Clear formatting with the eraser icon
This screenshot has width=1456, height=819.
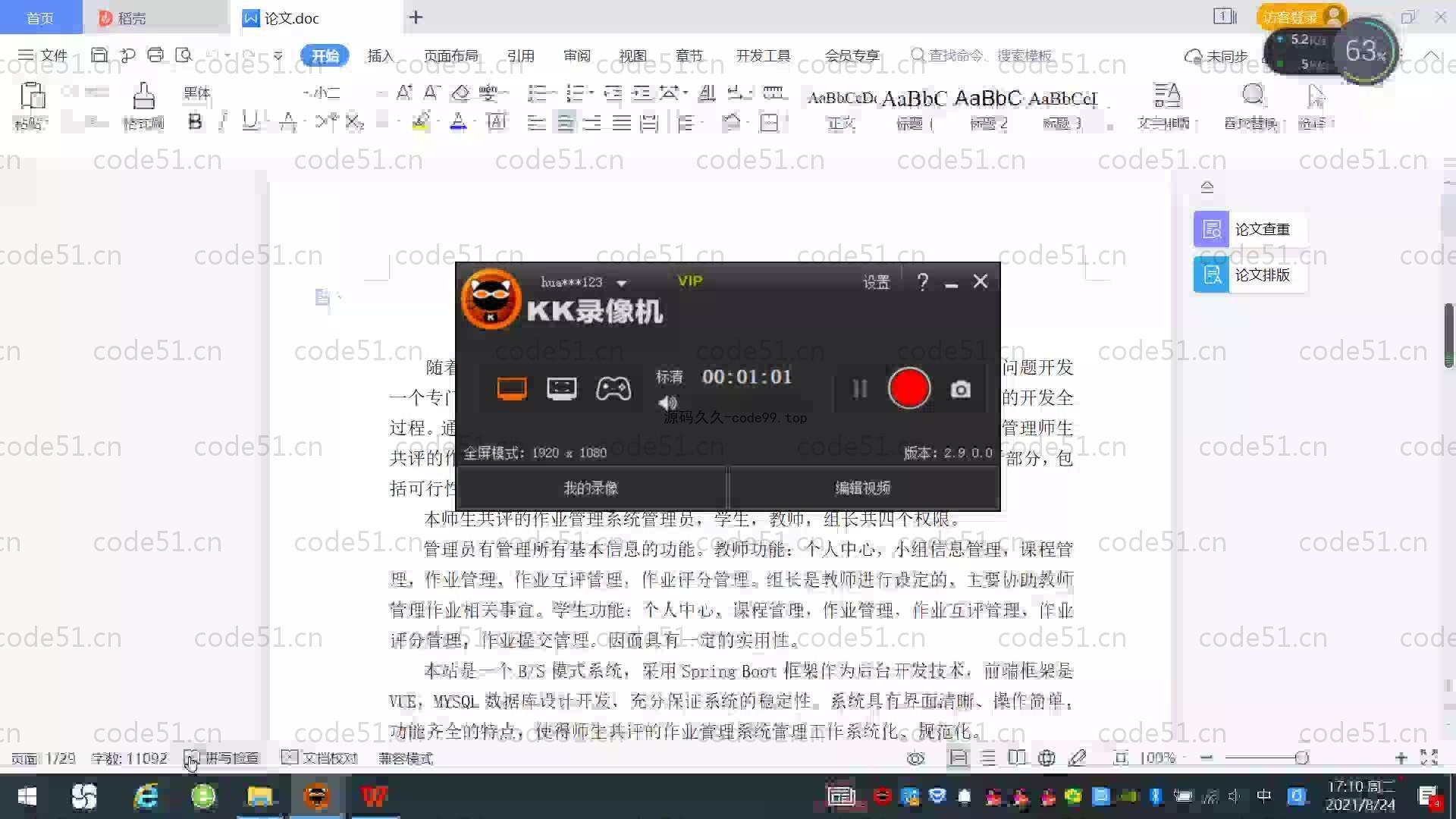click(x=460, y=93)
